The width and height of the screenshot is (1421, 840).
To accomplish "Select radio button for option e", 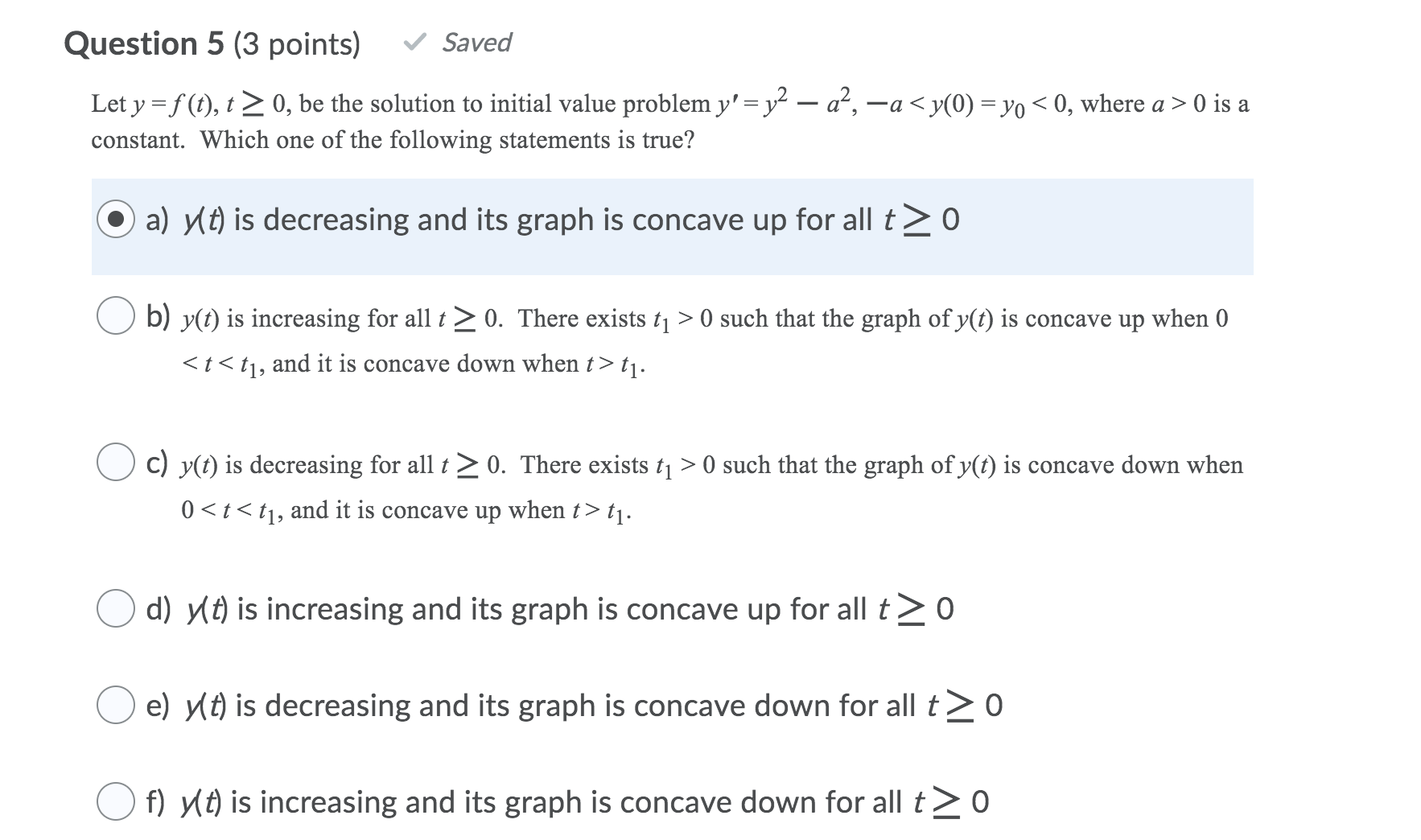I will click(x=116, y=706).
